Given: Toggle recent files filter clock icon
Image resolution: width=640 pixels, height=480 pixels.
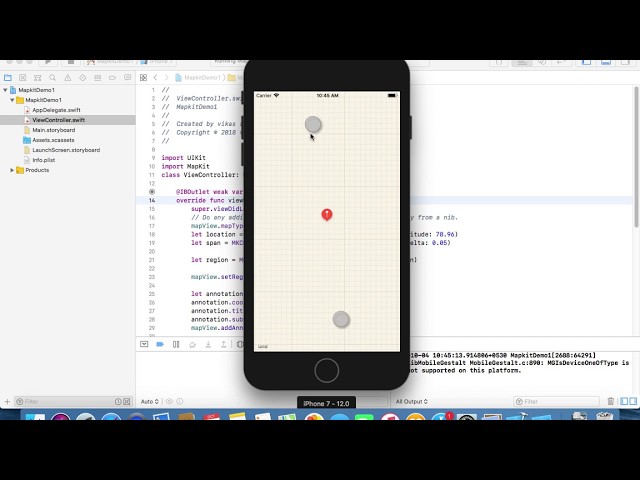Looking at the screenshot, I should point(118,402).
